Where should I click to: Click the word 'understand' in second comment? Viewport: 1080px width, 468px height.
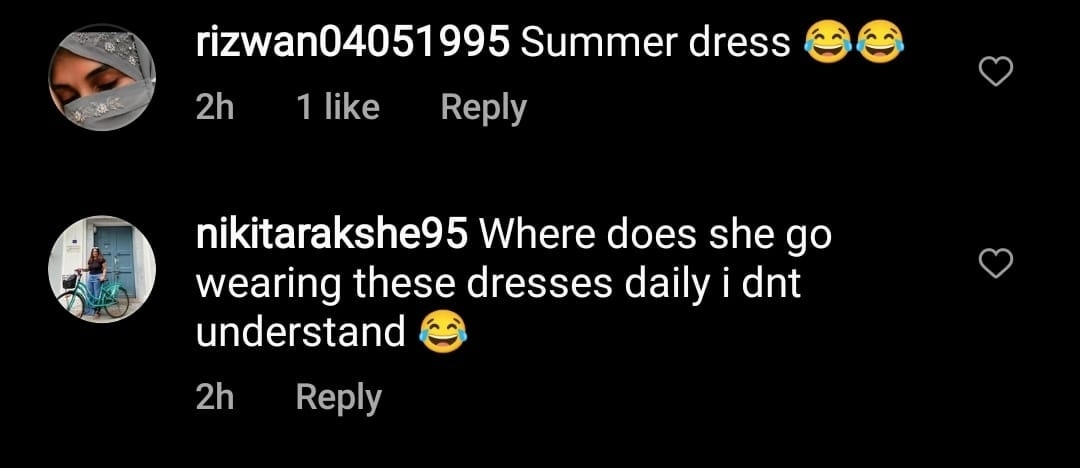(x=300, y=332)
